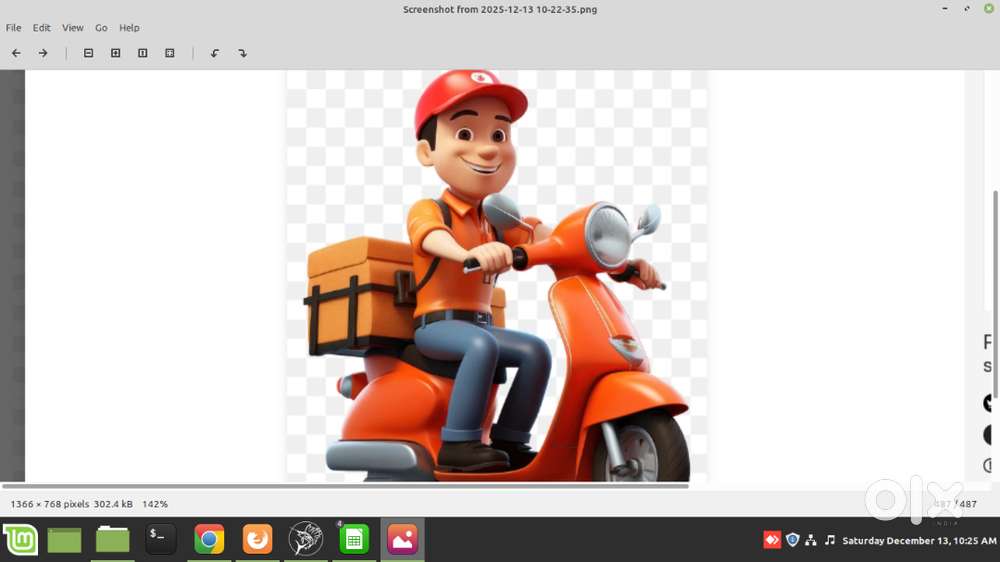Open the Edit menu
Screen dimensions: 1000x562
click(41, 28)
